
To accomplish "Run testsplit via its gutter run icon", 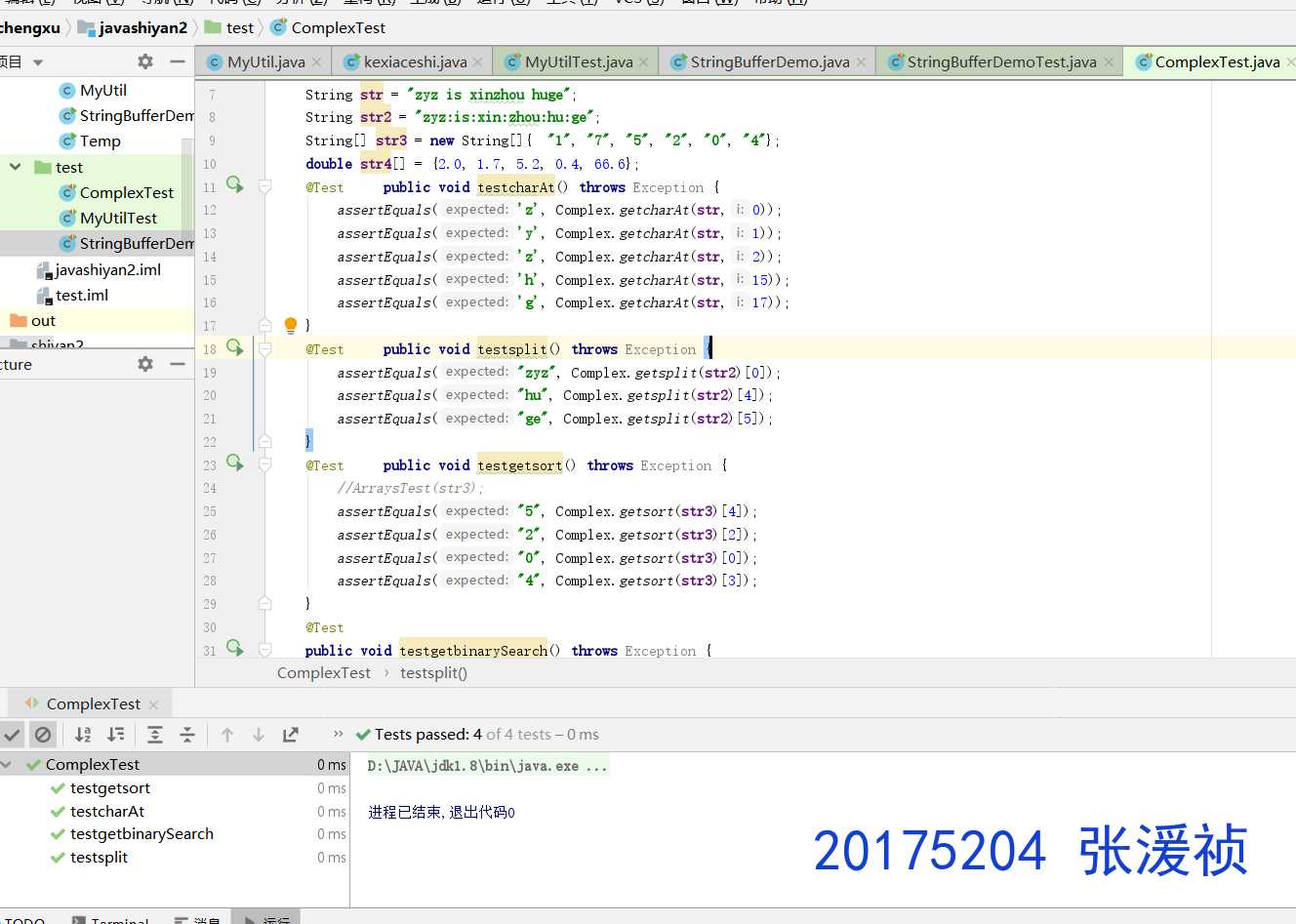I will point(235,346).
